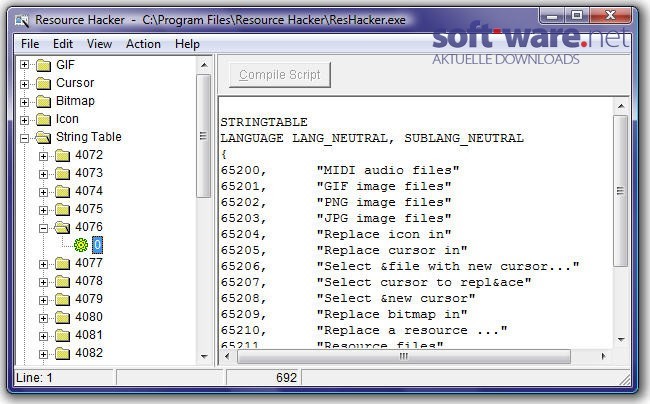
Task: Open the View menu
Action: point(99,44)
